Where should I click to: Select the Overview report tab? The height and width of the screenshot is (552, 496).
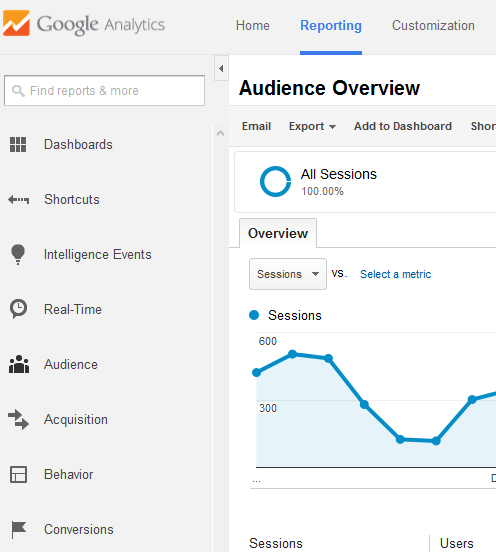[278, 233]
